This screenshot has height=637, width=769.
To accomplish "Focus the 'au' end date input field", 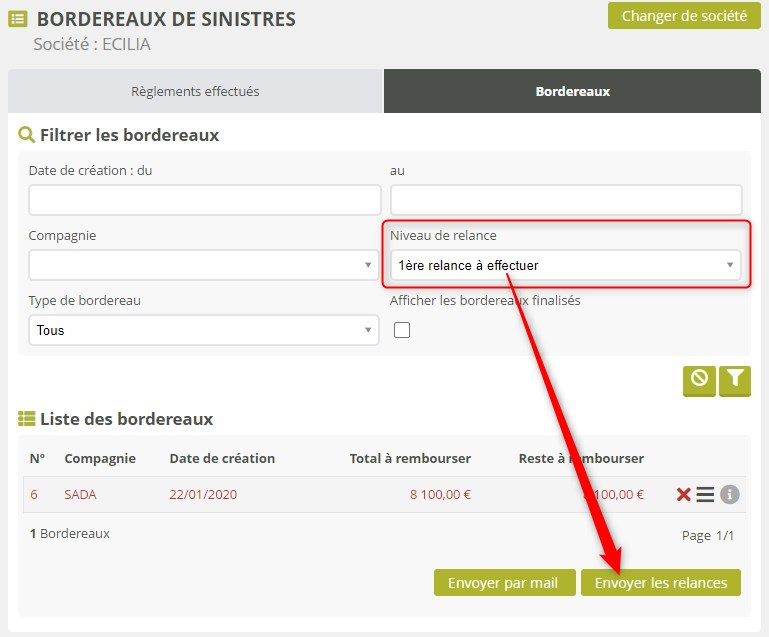I will click(565, 200).
